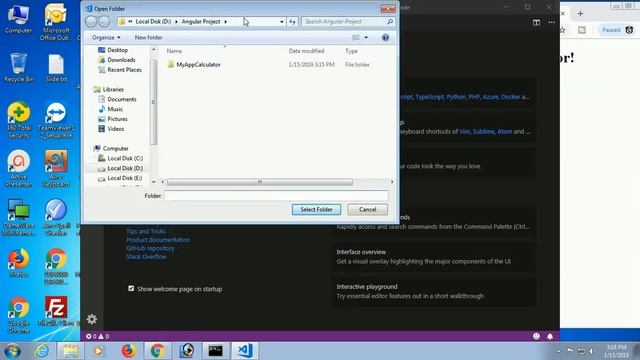640x360 pixels.
Task: Open the change view options dropdown arrow
Action: pos(366,38)
